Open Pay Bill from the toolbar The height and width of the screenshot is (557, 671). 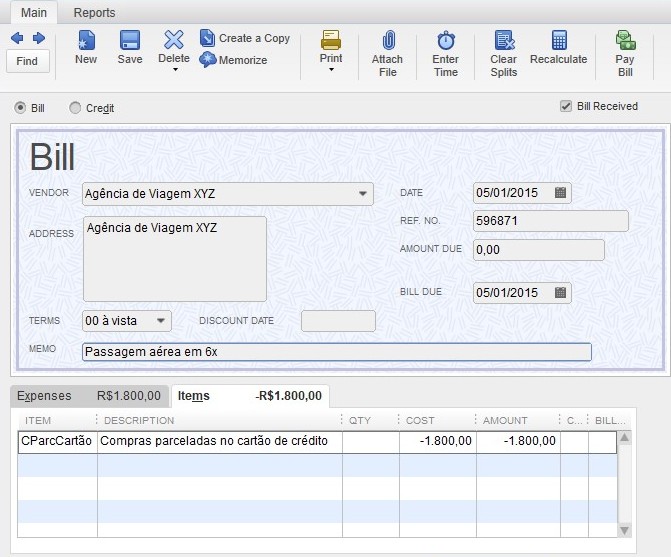coord(625,41)
